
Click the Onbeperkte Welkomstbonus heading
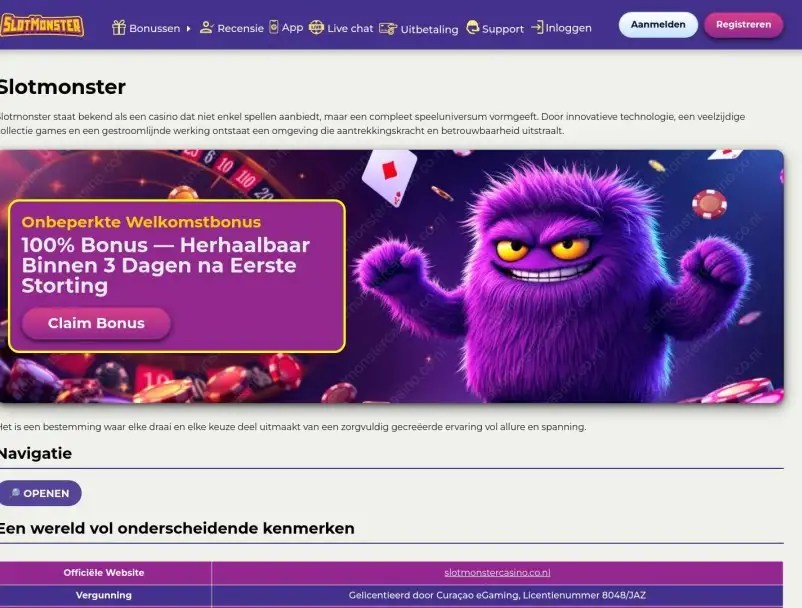click(x=141, y=222)
